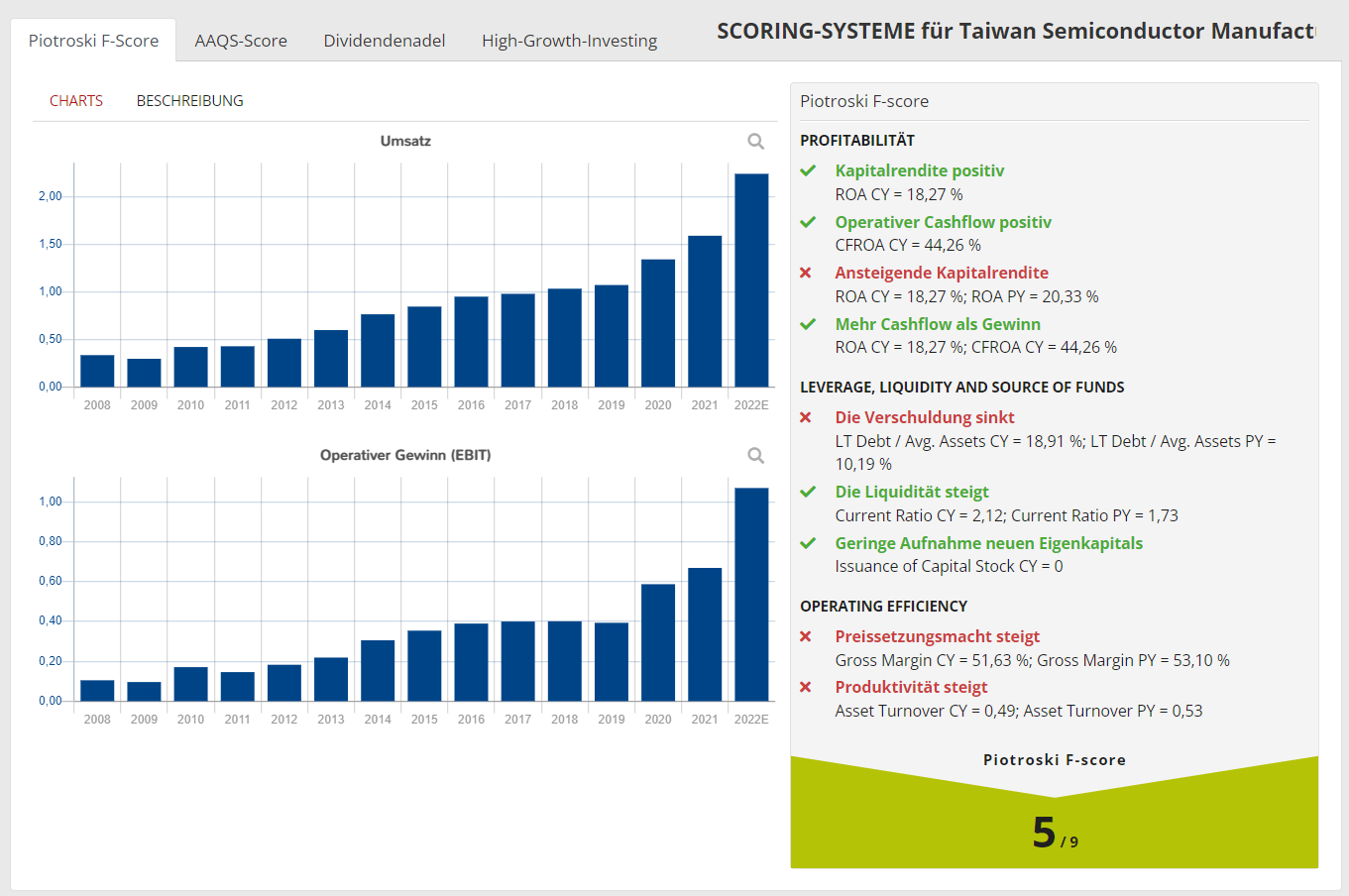This screenshot has width=1349, height=896.
Task: Click the Operativer Gewinn (EBIT) chart title
Action: pyautogui.click(x=405, y=455)
